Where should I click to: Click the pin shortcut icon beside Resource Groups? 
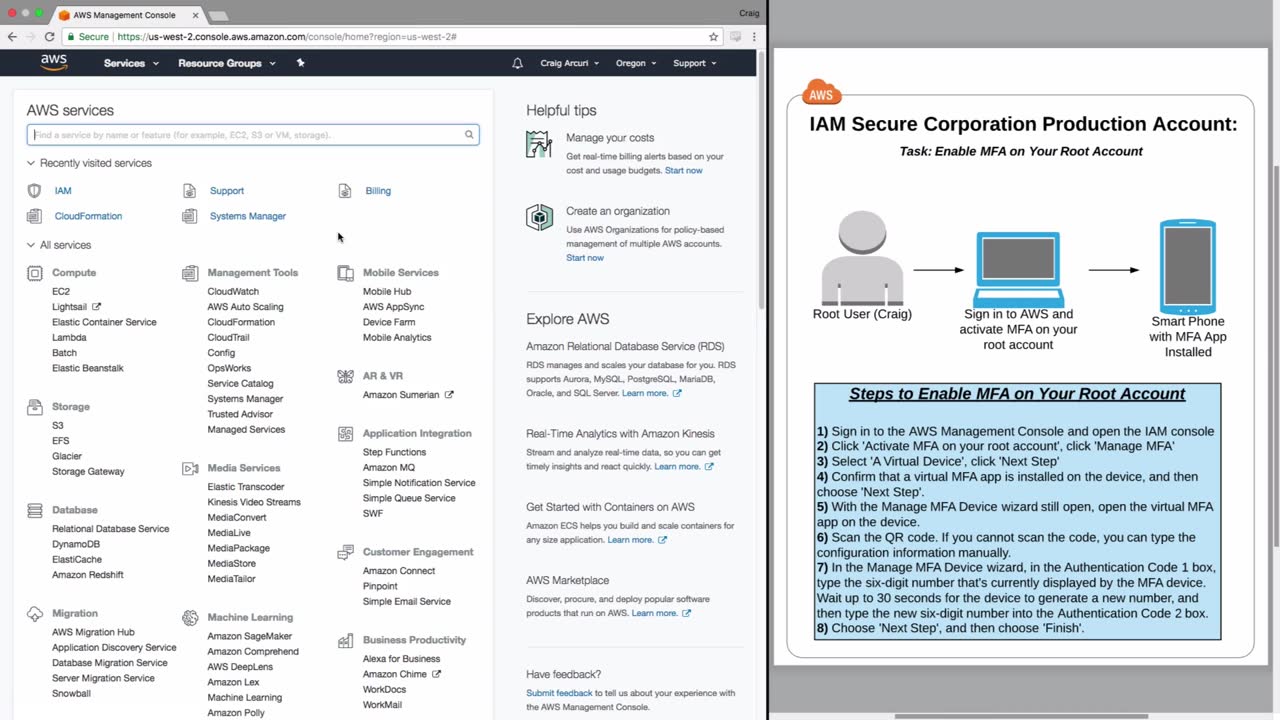[301, 63]
